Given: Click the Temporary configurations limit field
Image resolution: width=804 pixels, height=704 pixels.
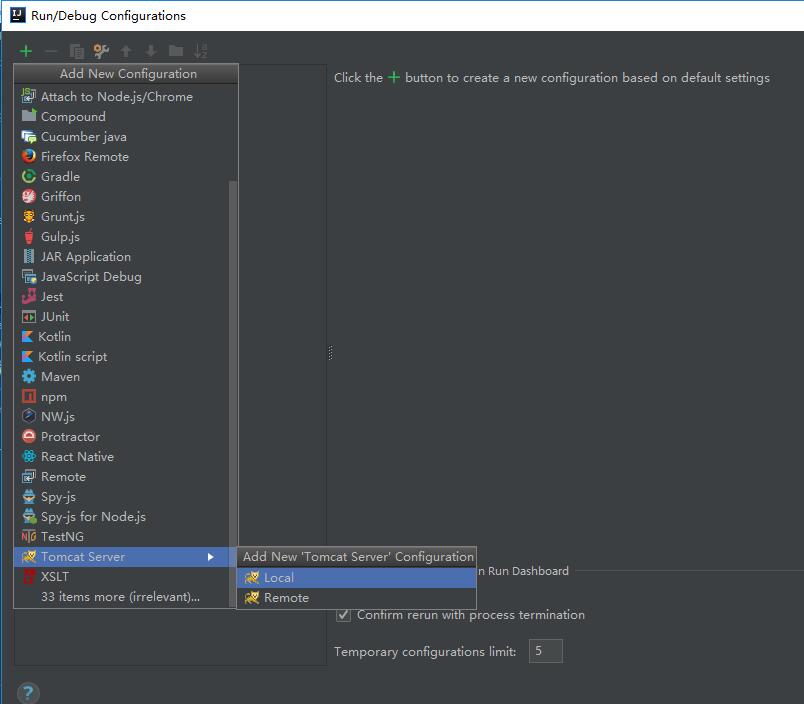Looking at the screenshot, I should pos(546,652).
